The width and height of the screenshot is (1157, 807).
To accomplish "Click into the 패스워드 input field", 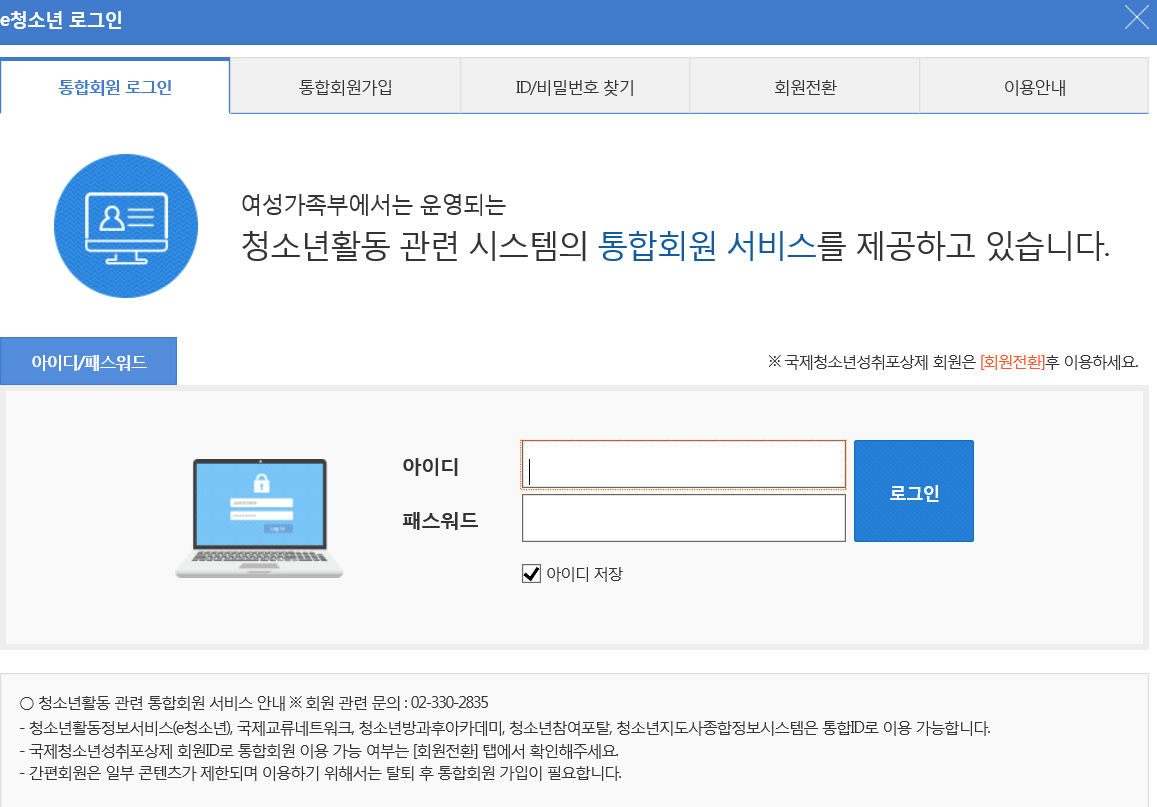I will (x=684, y=518).
